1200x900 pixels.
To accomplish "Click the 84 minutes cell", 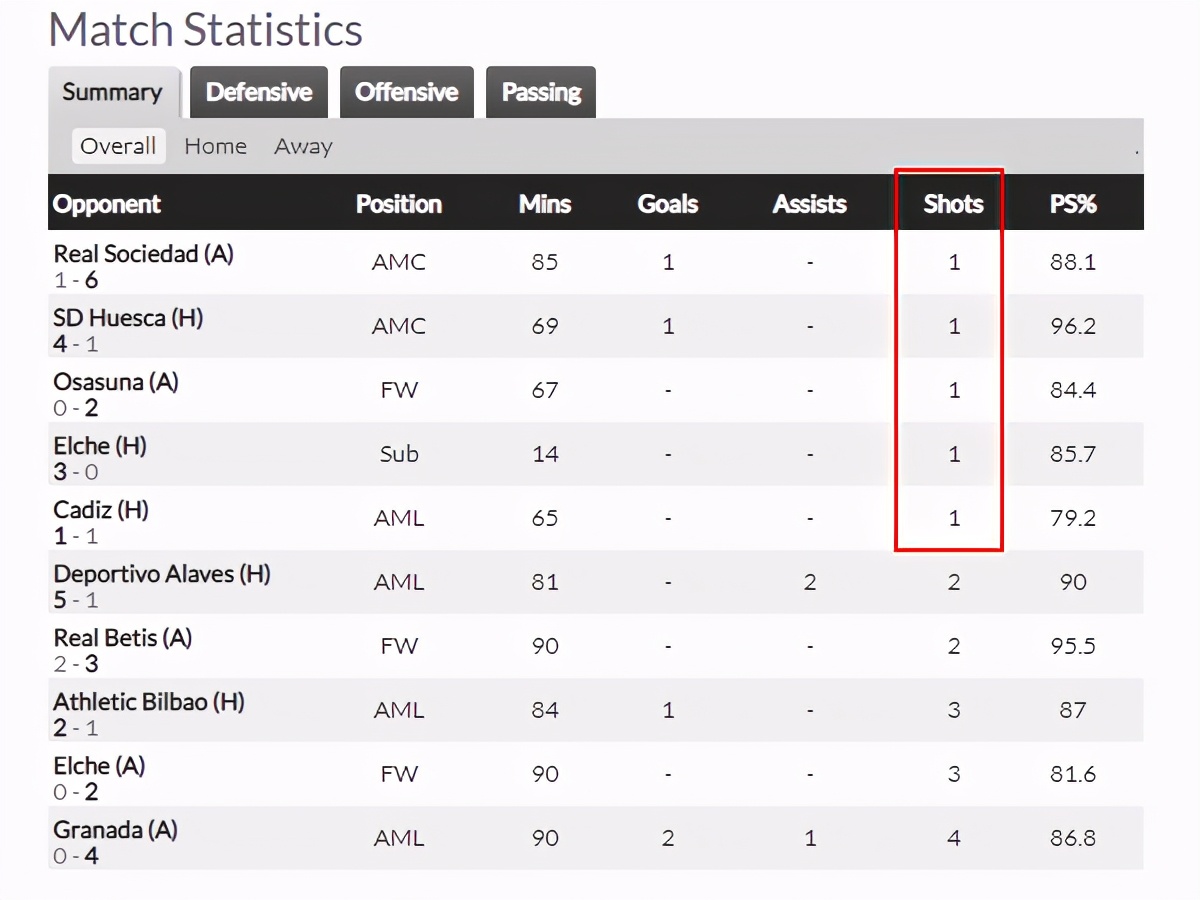I will (545, 710).
